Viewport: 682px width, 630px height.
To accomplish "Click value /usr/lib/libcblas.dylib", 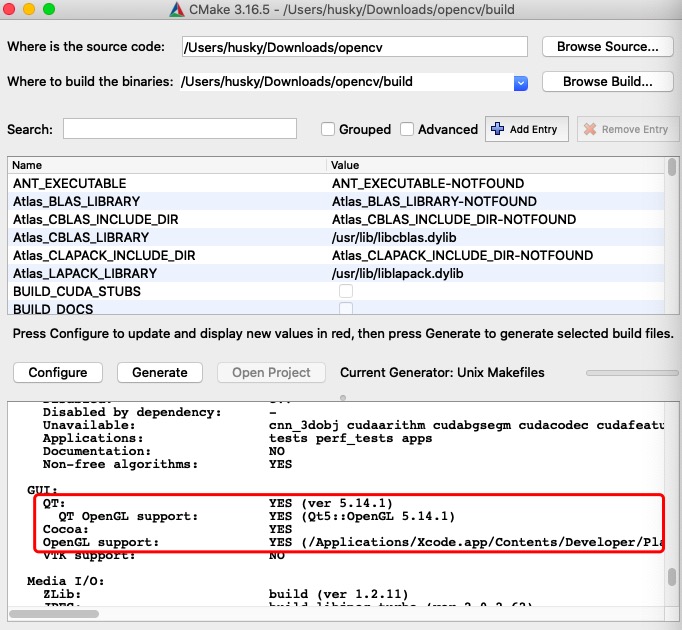I will point(394,238).
